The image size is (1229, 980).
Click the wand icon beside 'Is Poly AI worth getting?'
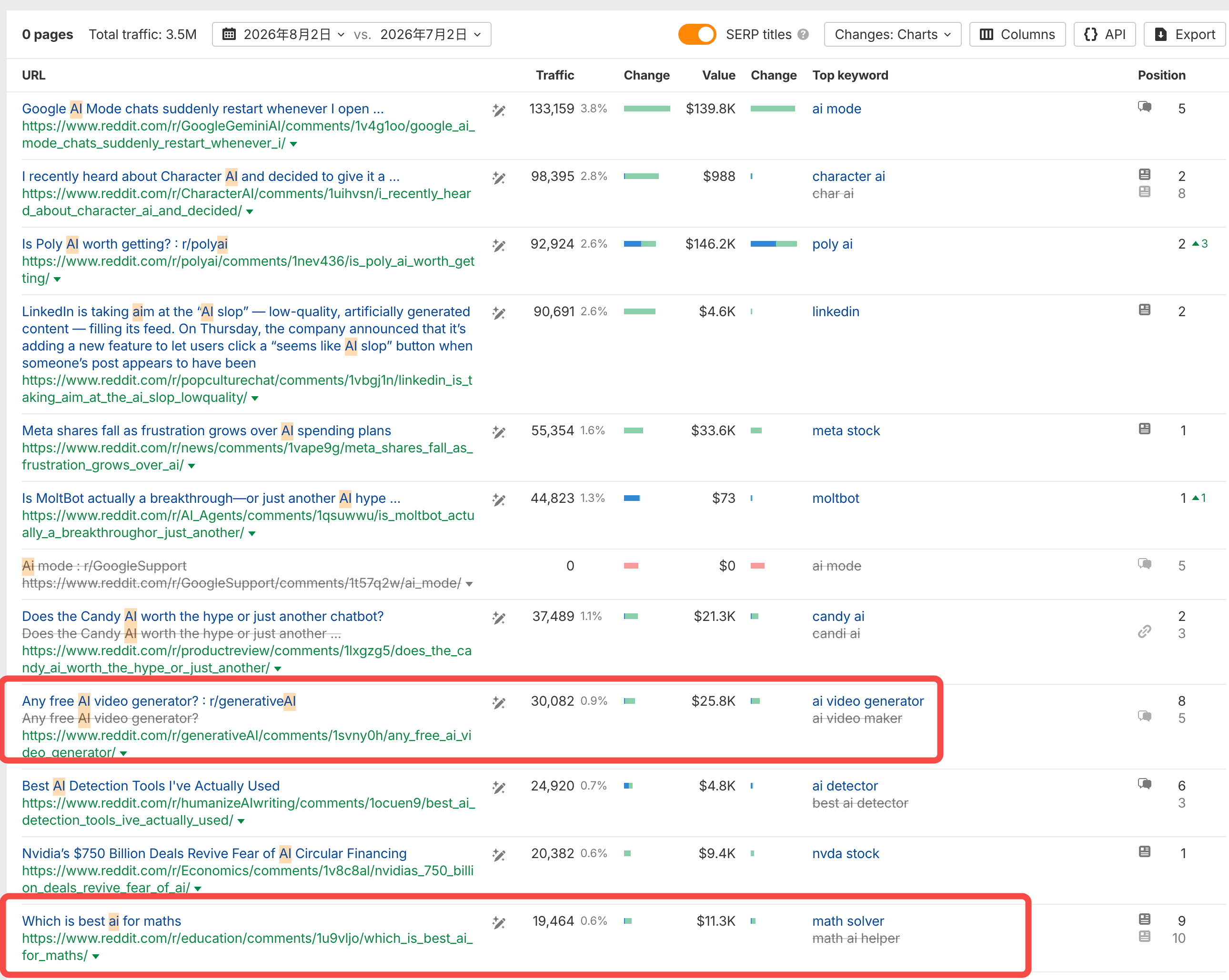click(499, 246)
